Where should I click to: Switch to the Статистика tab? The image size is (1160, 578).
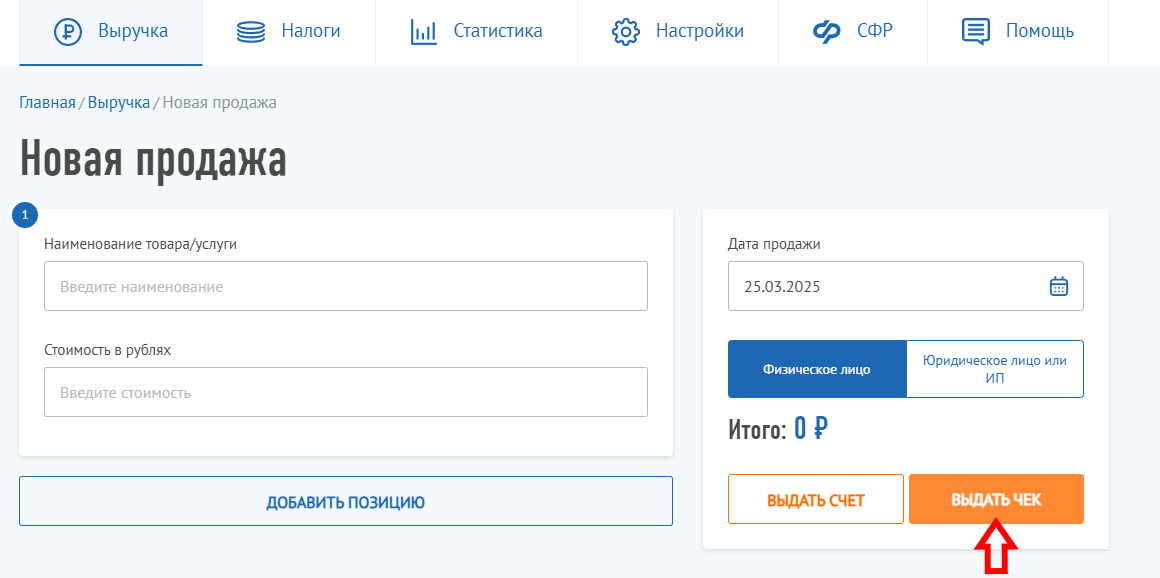tap(497, 31)
